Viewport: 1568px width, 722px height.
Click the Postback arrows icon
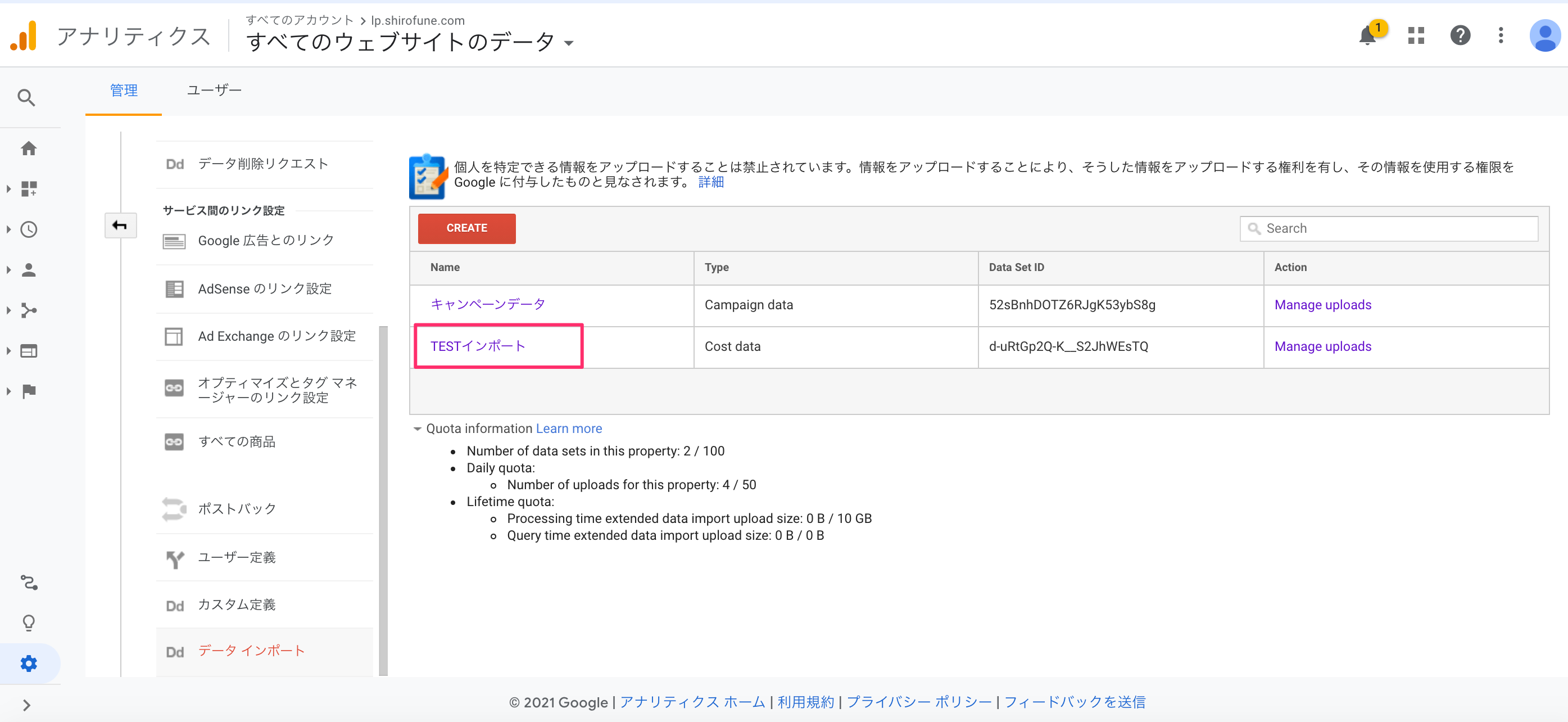[x=174, y=509]
